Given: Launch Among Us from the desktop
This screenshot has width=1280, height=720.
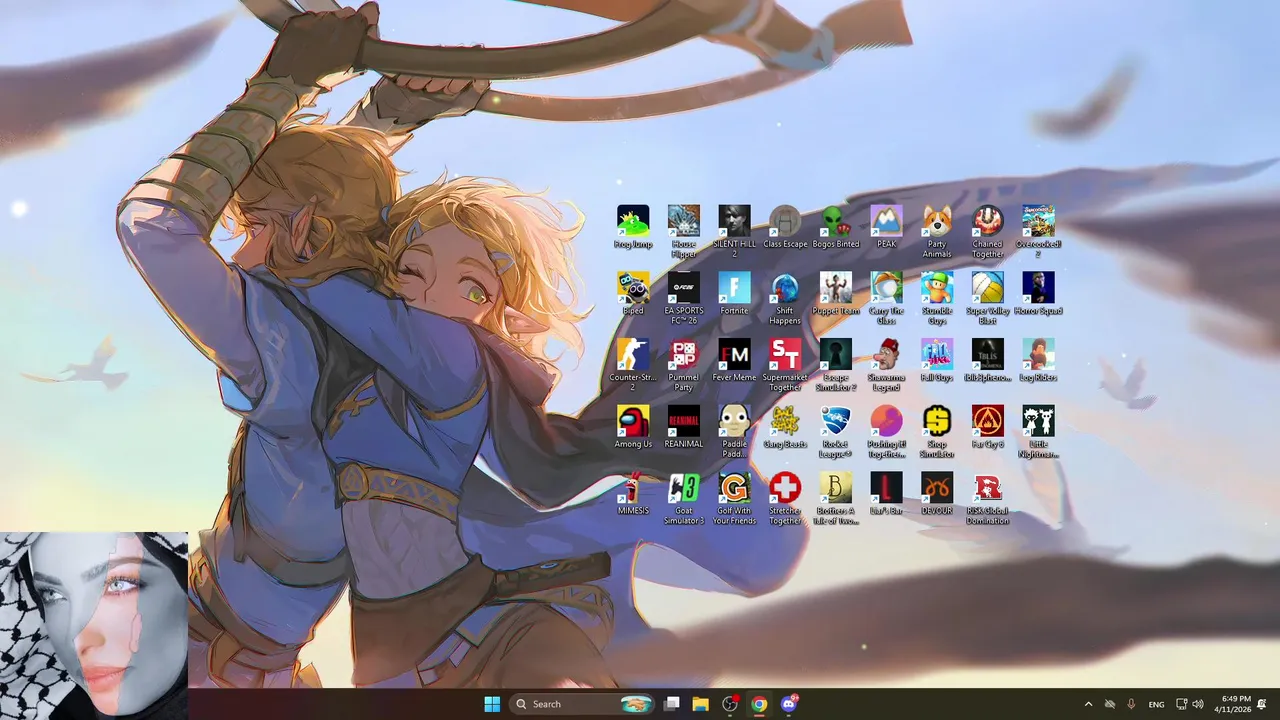Looking at the screenshot, I should [633, 428].
